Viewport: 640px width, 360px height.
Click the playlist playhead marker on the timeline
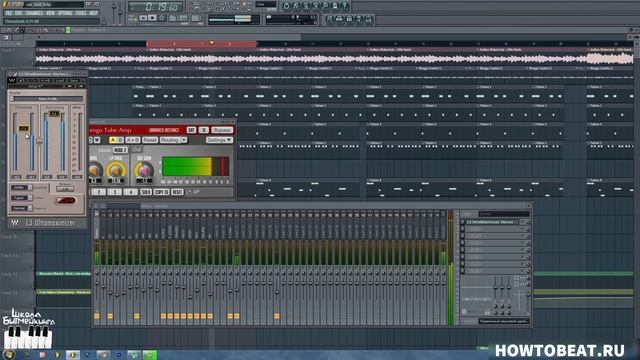pos(212,43)
